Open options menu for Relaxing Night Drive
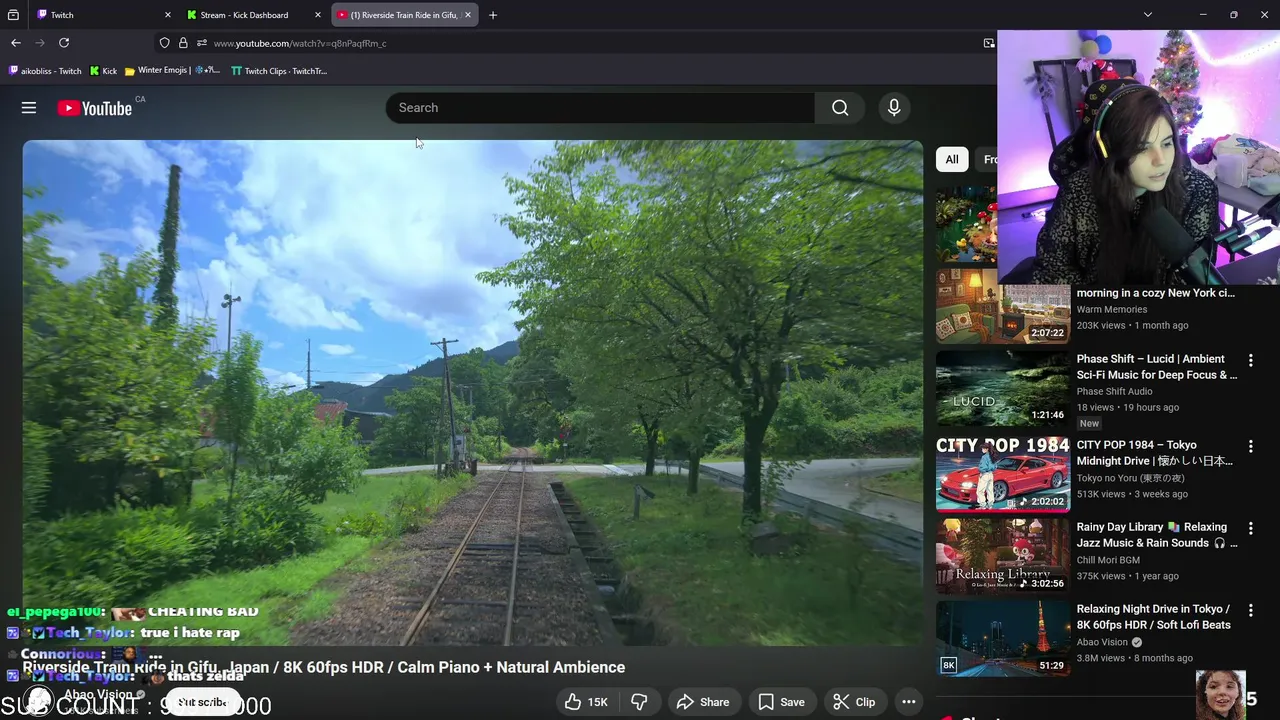The width and height of the screenshot is (1280, 720). pos(1250,610)
